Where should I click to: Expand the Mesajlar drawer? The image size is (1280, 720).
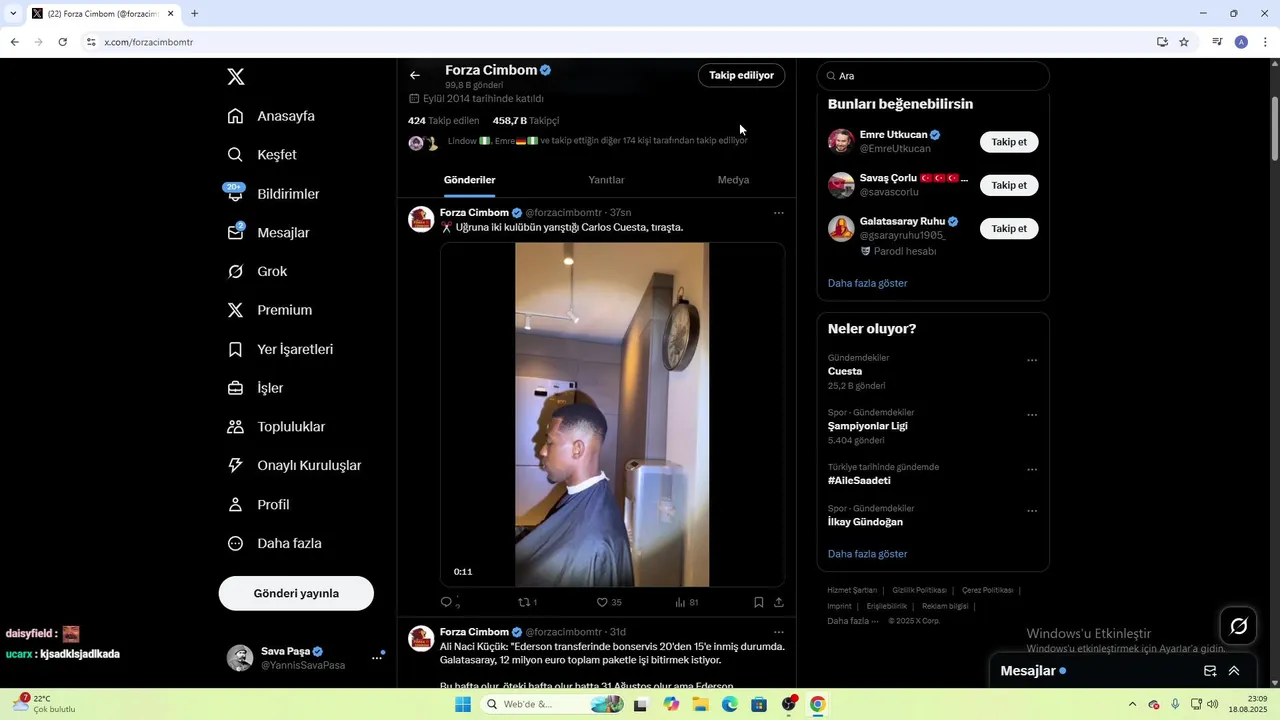tap(1234, 671)
